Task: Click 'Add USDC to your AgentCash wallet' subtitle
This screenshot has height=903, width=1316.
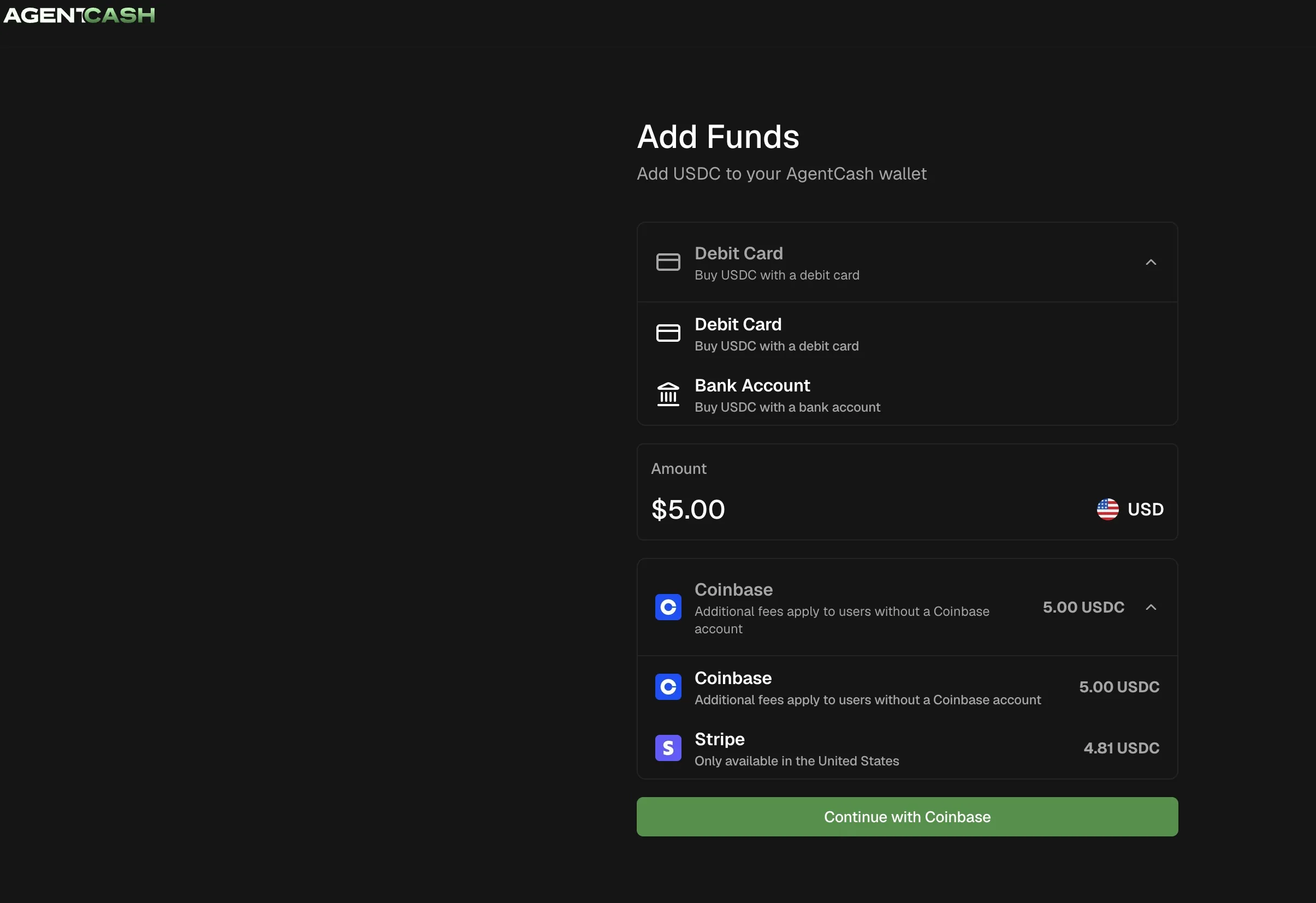Action: coord(781,174)
